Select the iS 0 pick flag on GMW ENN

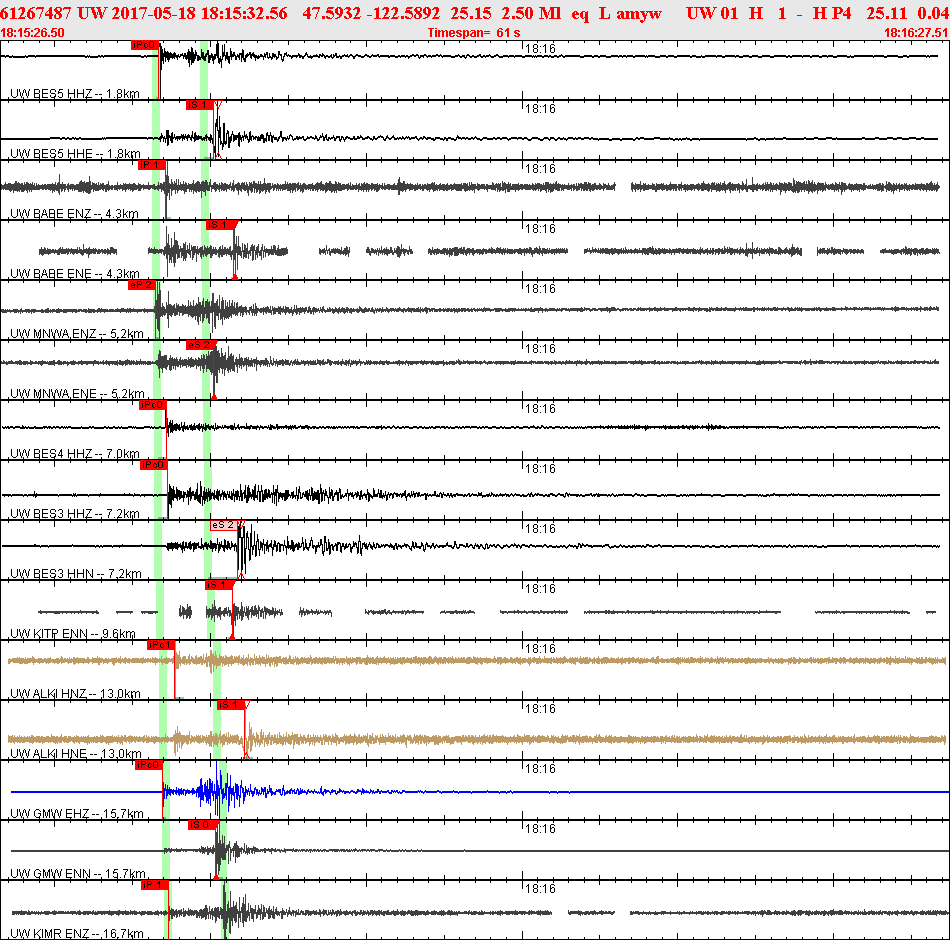click(x=202, y=825)
